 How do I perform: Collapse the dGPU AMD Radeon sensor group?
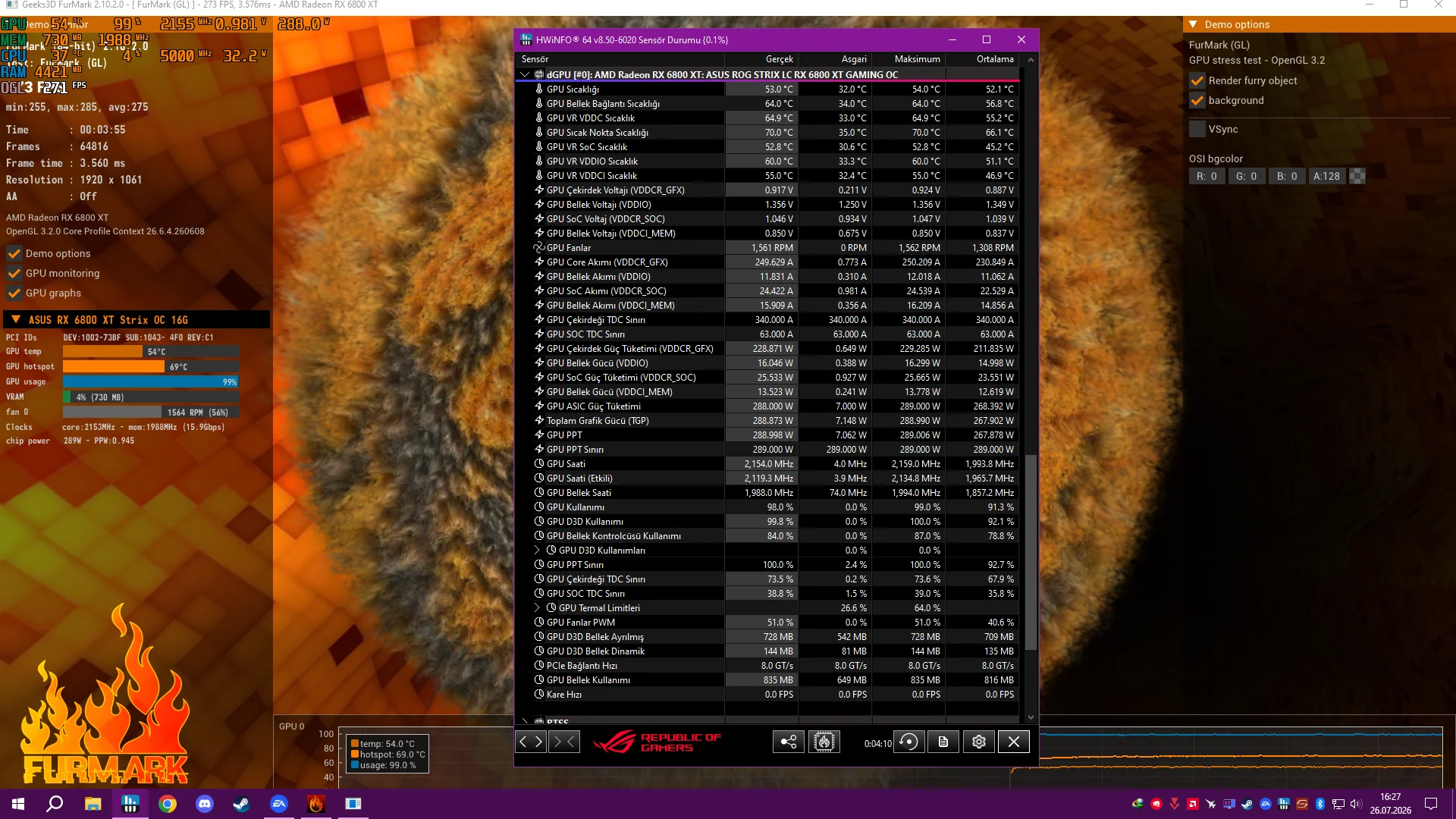tap(525, 74)
